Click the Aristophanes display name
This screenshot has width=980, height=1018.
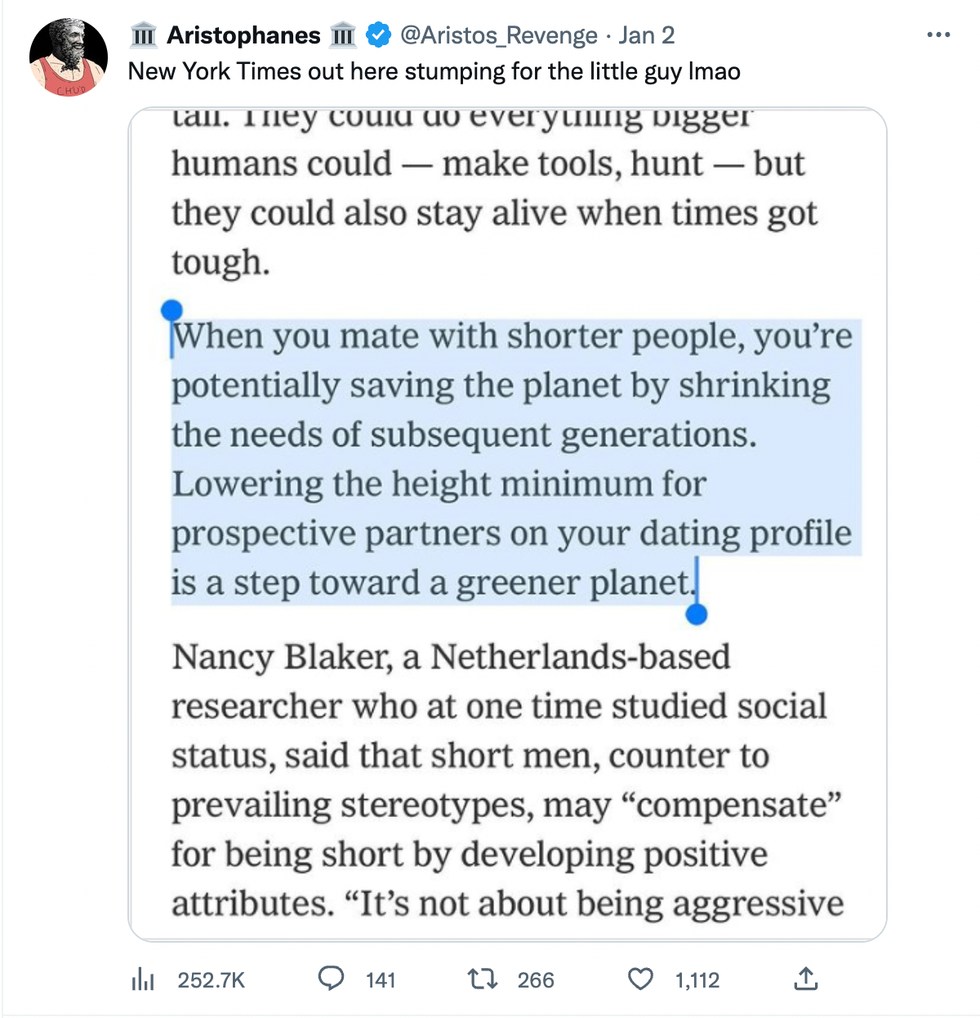pyautogui.click(x=244, y=36)
